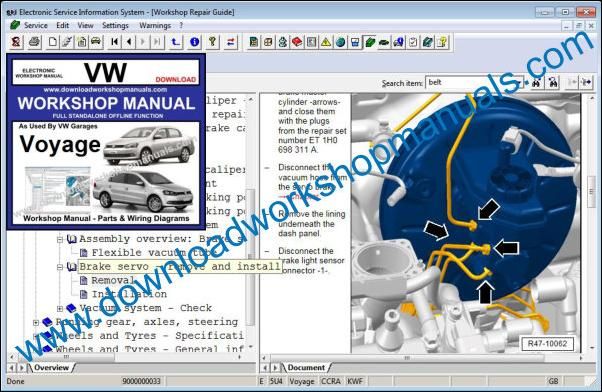Click the document pane scroll-up arrow
Image resolution: width=602 pixels, height=392 pixels.
[x=591, y=98]
